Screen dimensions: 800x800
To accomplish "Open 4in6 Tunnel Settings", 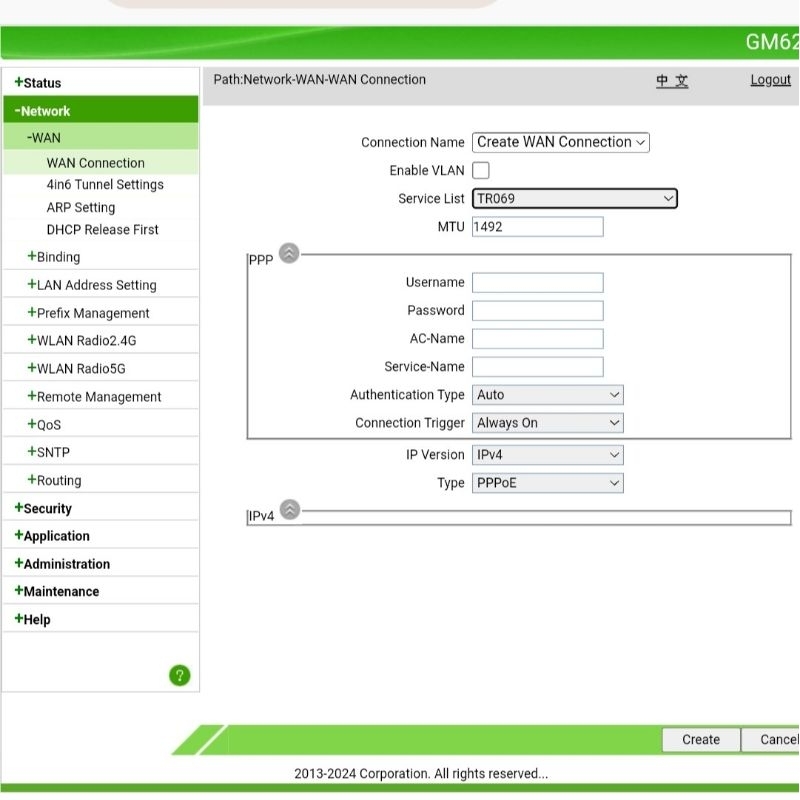I will tap(105, 185).
